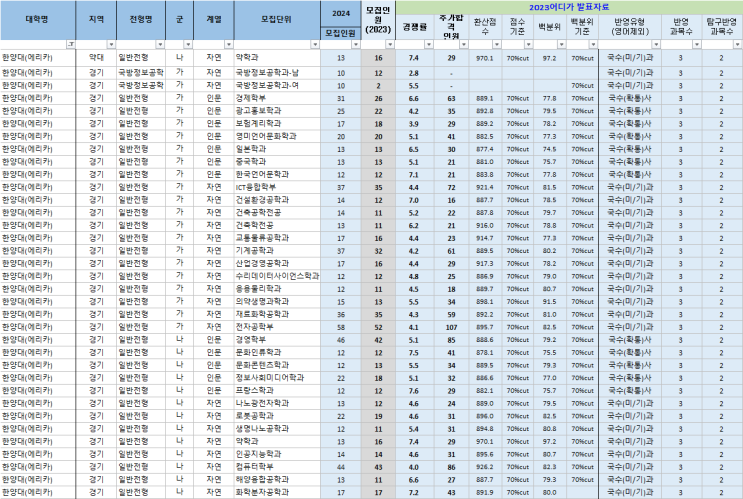Viewport: 743px width, 499px height.
Task: Open the 대학명 column filter dropdown
Action: click(x=71, y=45)
